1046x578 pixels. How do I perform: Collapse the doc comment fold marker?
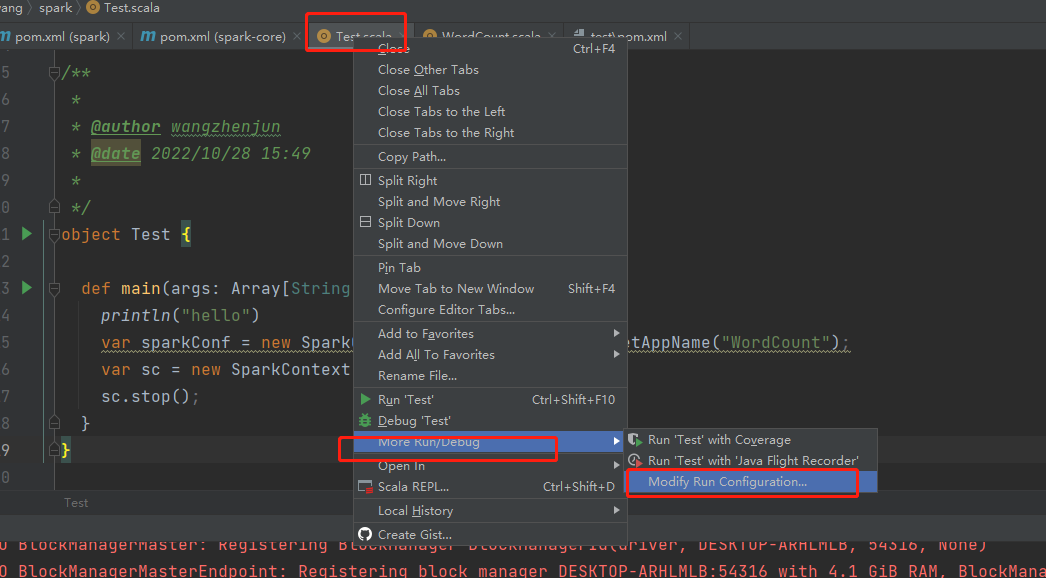point(55,74)
